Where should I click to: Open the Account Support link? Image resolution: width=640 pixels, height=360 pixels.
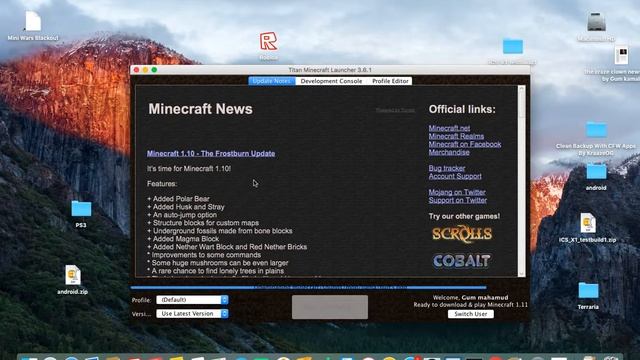coord(455,176)
